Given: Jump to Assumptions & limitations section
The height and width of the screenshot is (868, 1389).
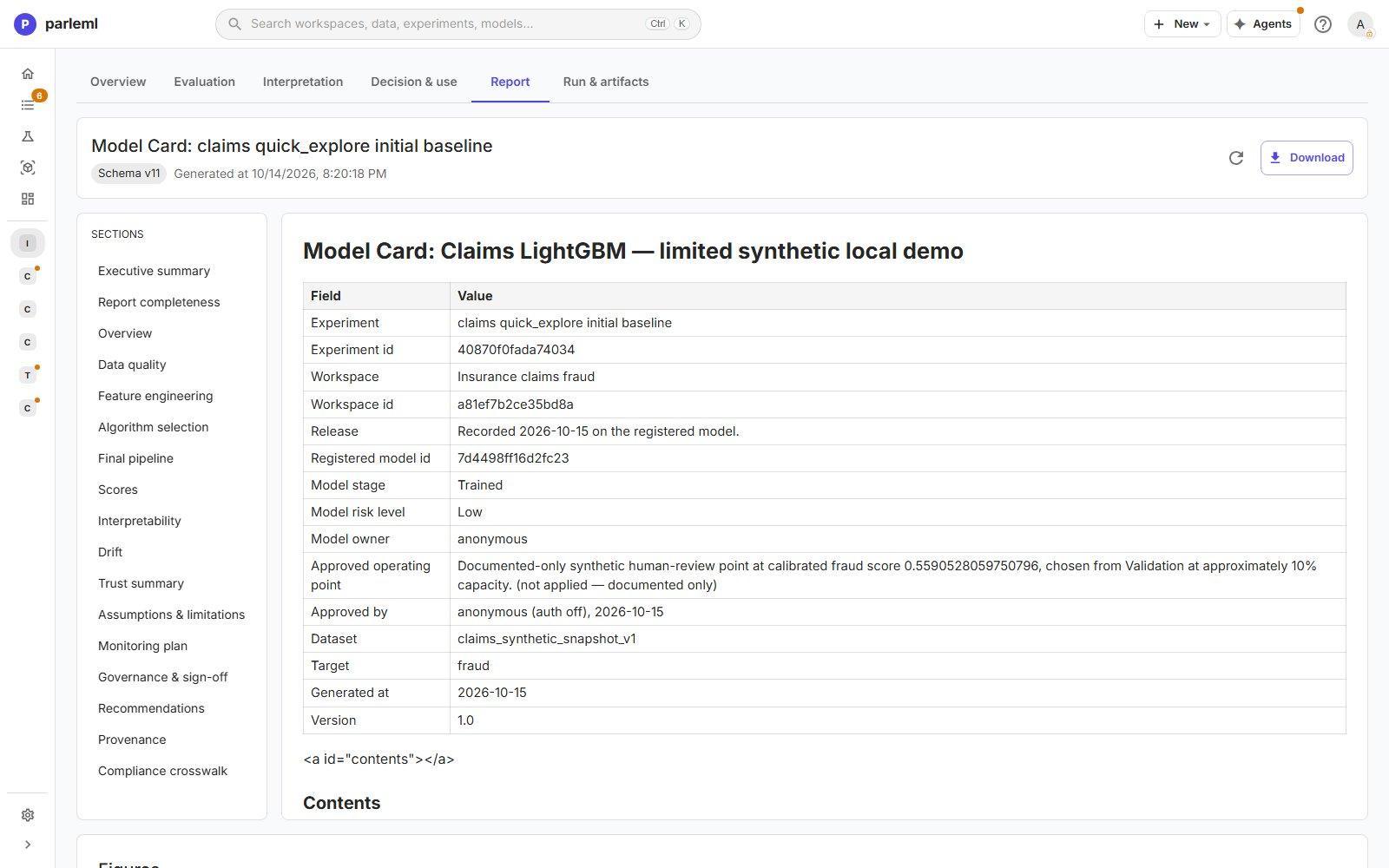Looking at the screenshot, I should pyautogui.click(x=172, y=615).
